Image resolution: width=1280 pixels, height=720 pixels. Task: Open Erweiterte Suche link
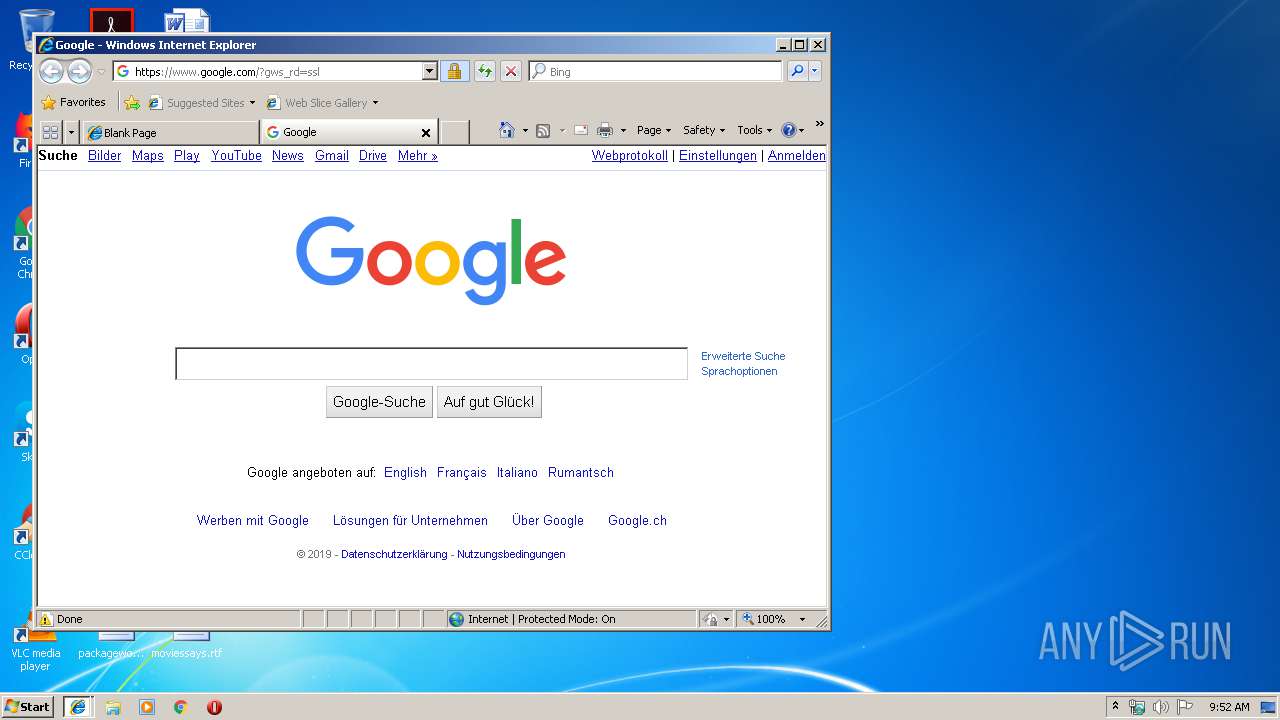743,356
